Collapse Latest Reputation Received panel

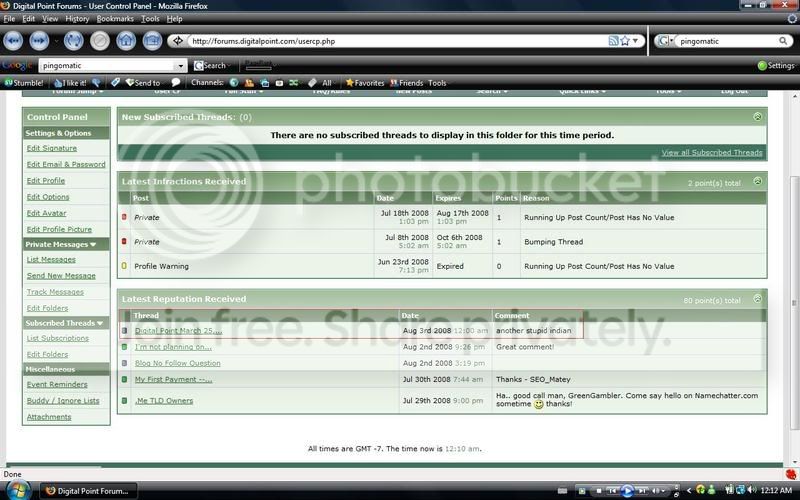pos(757,298)
